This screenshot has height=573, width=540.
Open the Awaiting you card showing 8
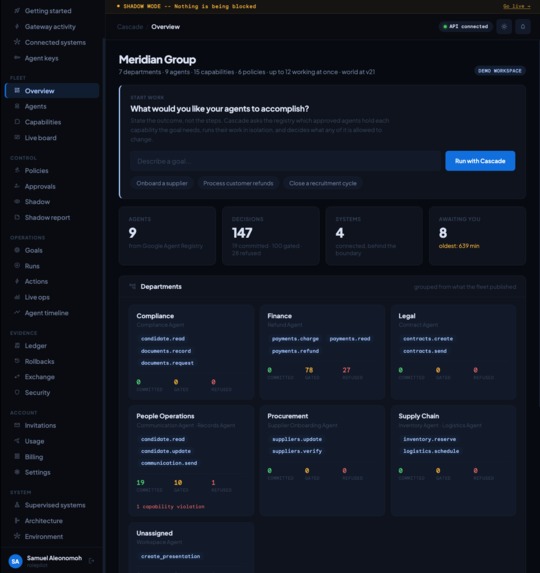pyautogui.click(x=478, y=236)
